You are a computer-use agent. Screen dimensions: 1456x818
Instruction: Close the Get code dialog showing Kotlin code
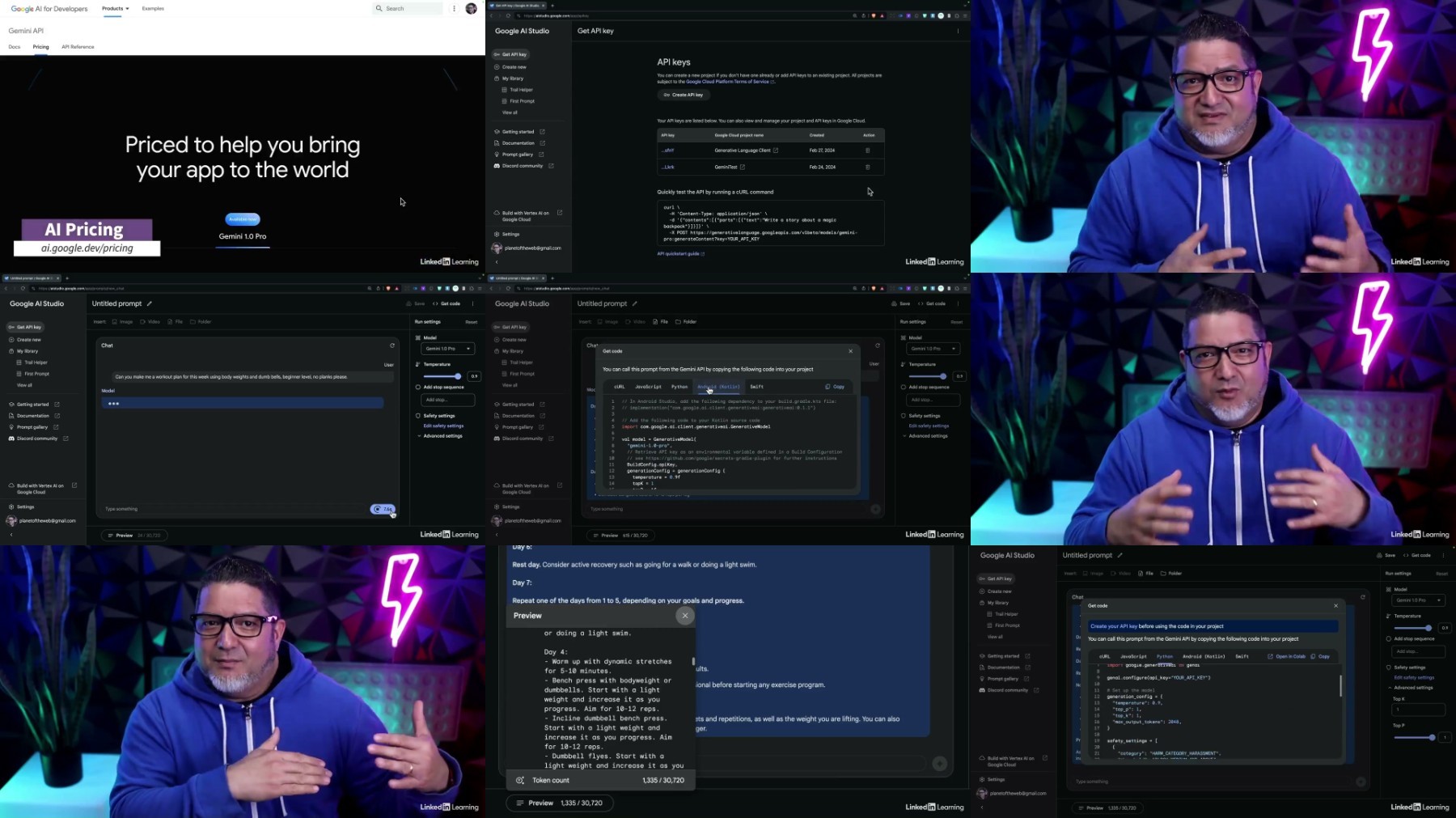850,351
